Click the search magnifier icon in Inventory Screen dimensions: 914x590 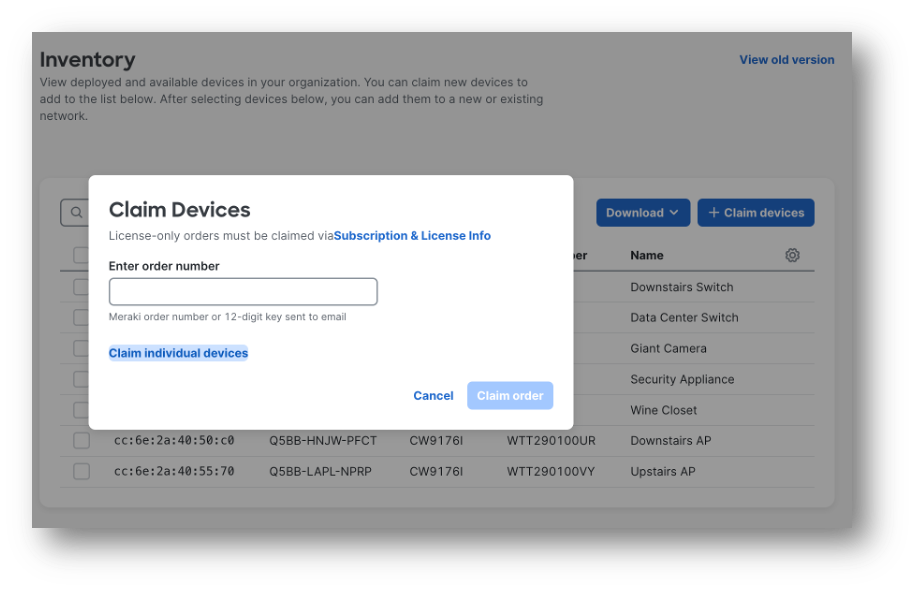point(76,213)
